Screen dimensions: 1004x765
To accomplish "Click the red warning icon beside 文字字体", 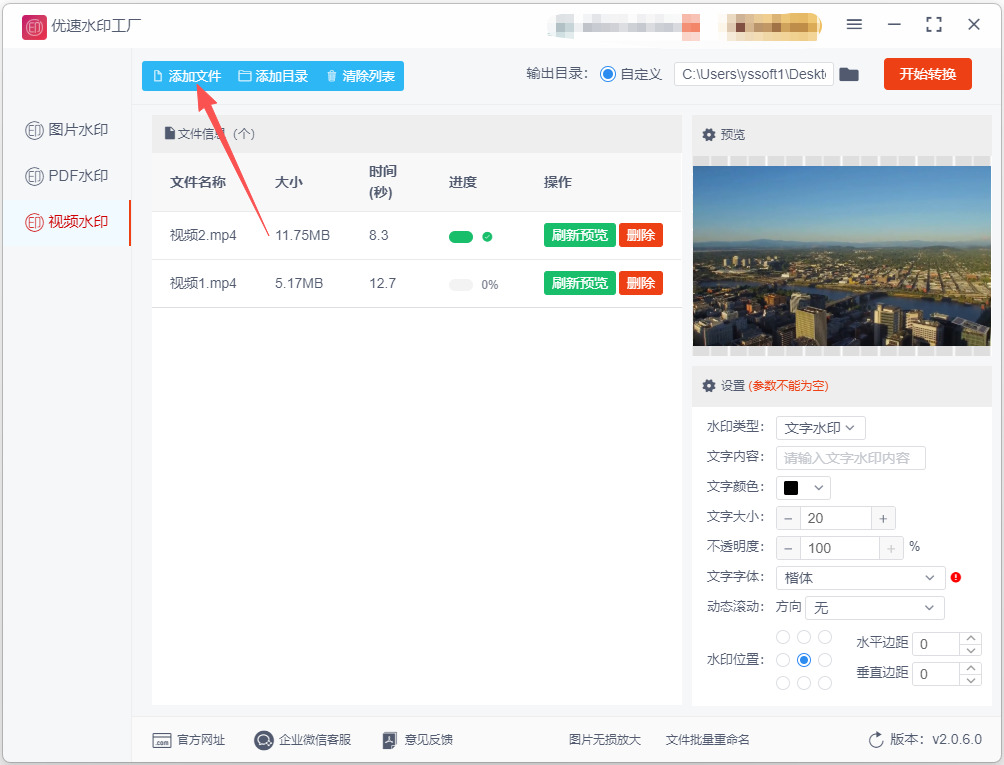I will coord(956,577).
